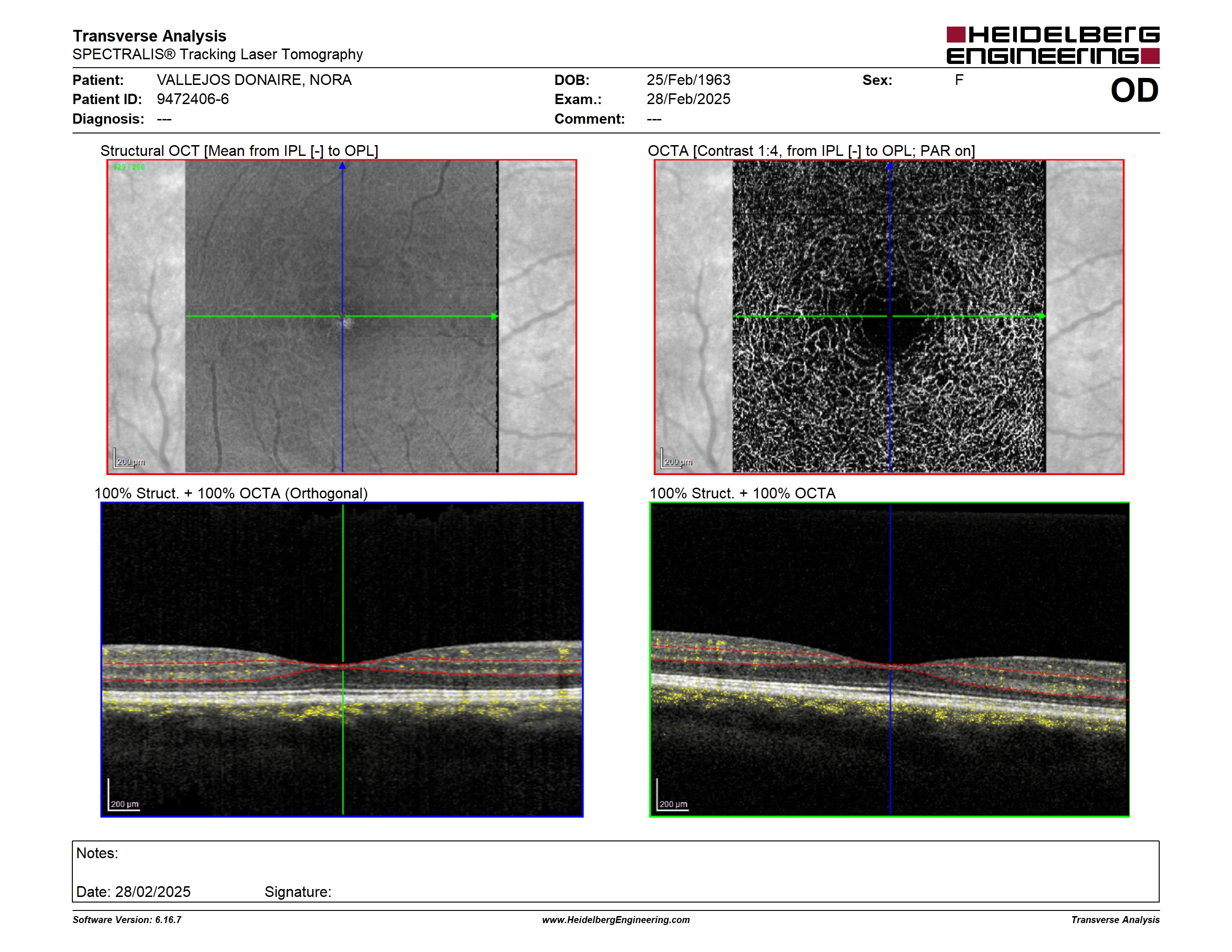
Task: Click the 200 µm scale bar in OCTA image
Action: tap(676, 459)
